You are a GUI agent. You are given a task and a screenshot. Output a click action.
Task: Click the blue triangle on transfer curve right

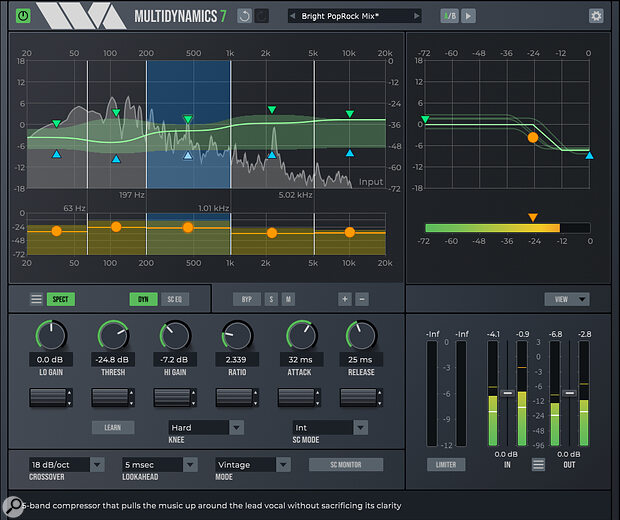[590, 155]
